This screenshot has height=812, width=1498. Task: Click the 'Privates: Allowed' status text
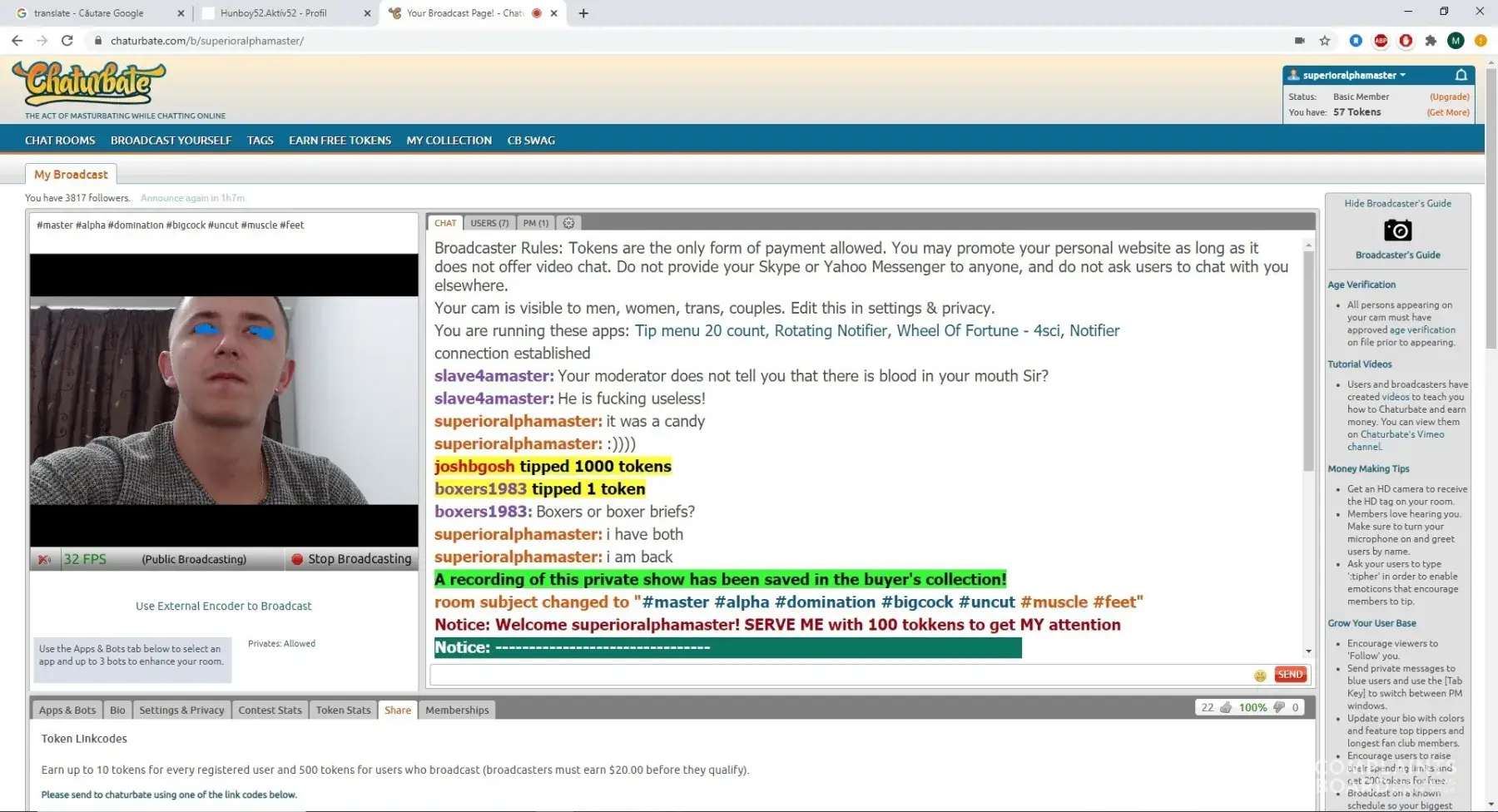281,644
